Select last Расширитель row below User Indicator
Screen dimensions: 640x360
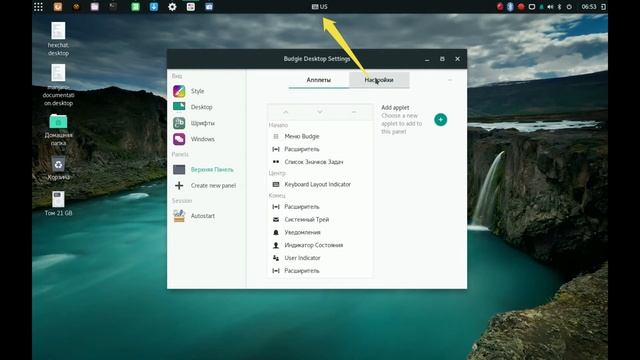pyautogui.click(x=320, y=271)
